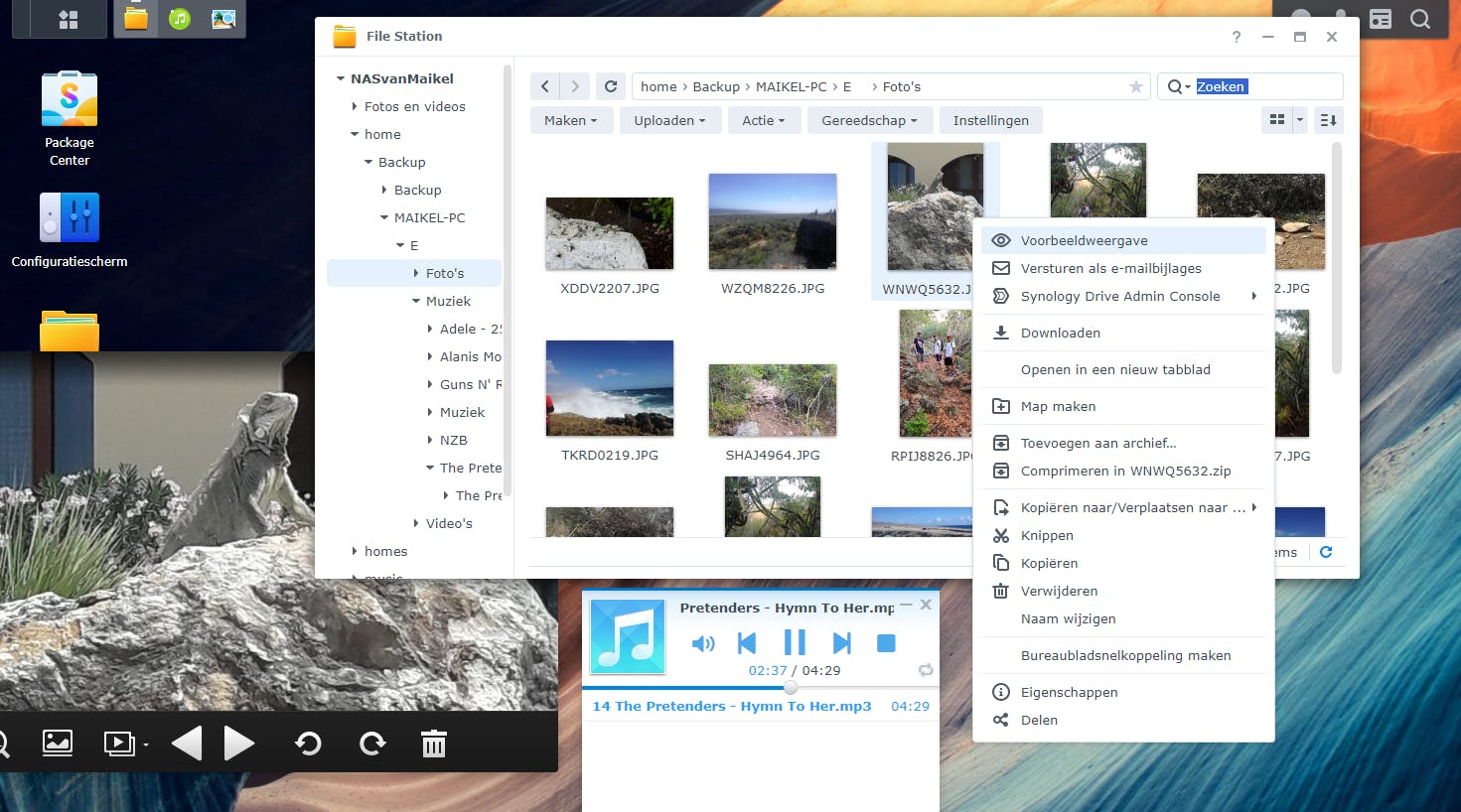
Task: Refresh the File Station folder view
Action: 611,86
